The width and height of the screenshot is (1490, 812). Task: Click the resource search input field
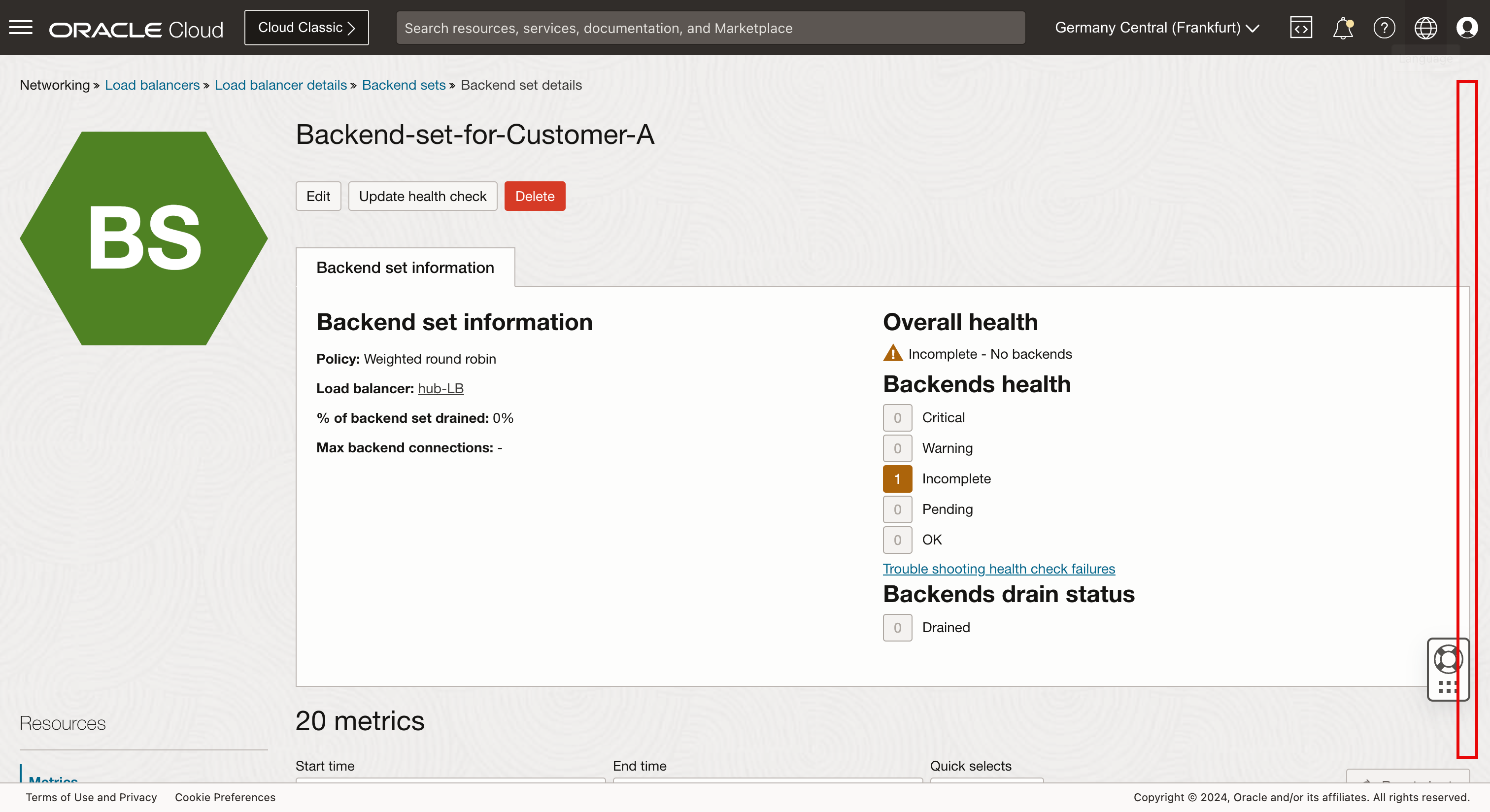point(710,28)
